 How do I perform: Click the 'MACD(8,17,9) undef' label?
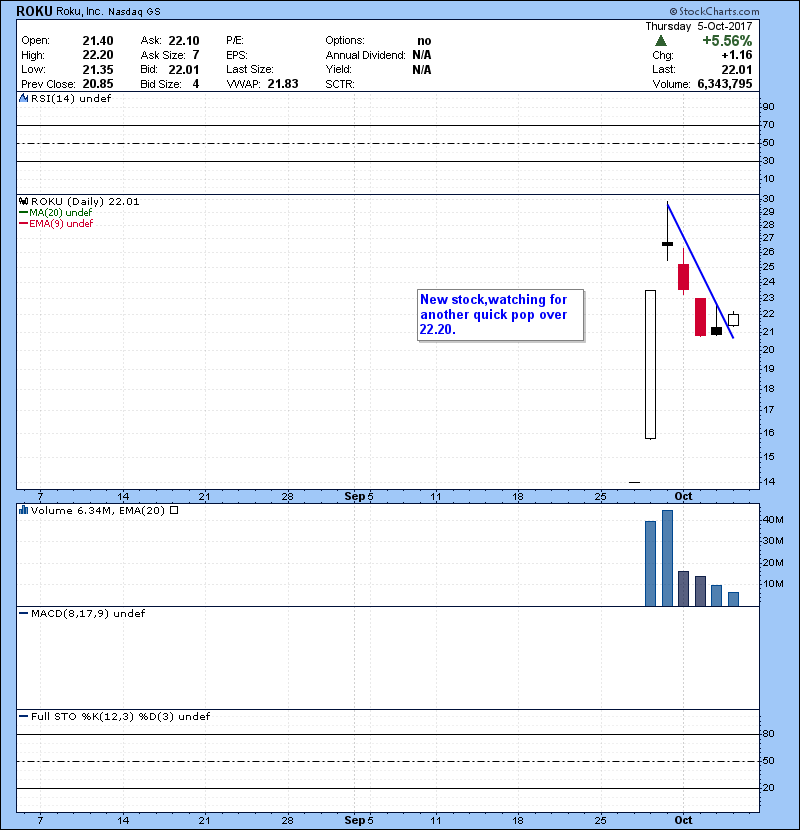click(x=88, y=614)
